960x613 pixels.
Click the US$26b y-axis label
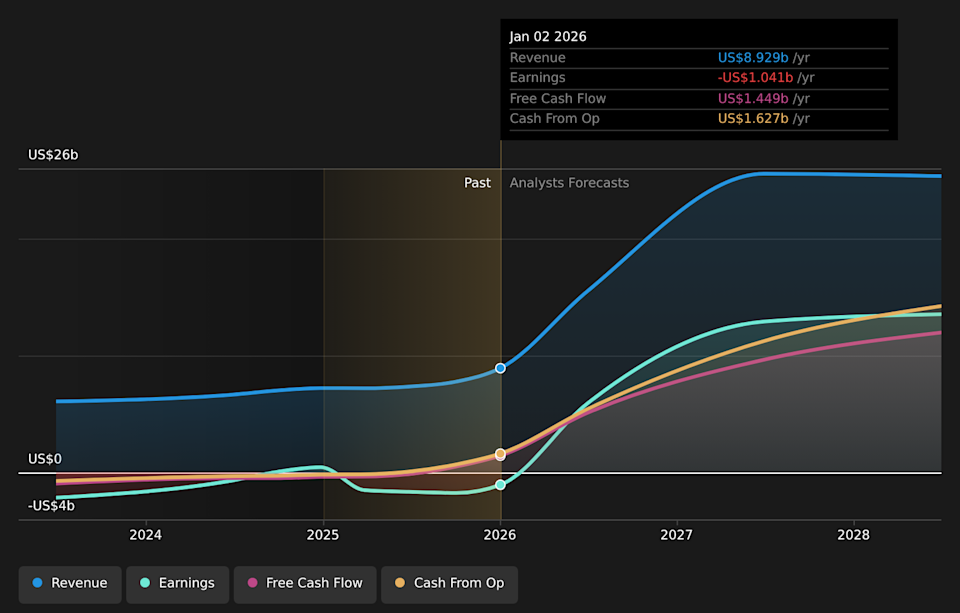coord(53,155)
